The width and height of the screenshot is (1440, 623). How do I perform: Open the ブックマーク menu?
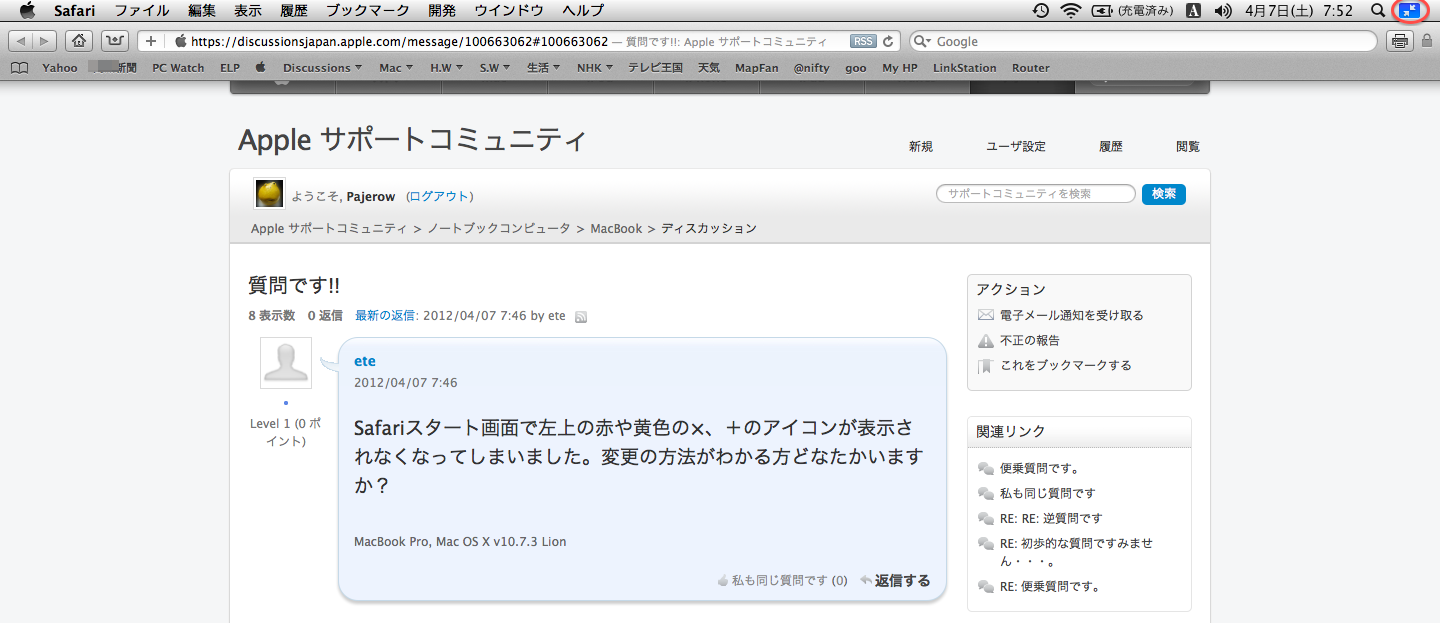[368, 11]
